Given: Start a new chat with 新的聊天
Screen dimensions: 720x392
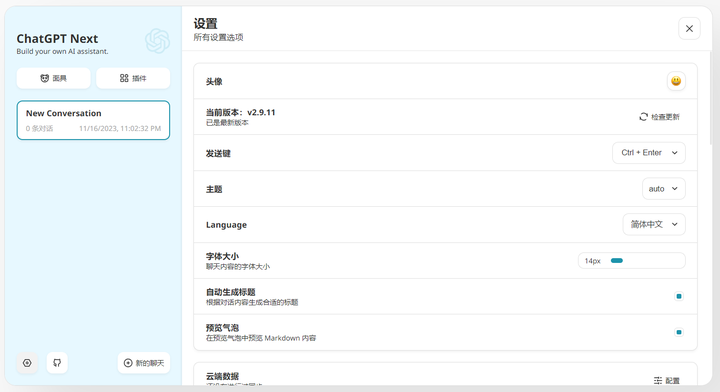Looking at the screenshot, I should click(144, 363).
